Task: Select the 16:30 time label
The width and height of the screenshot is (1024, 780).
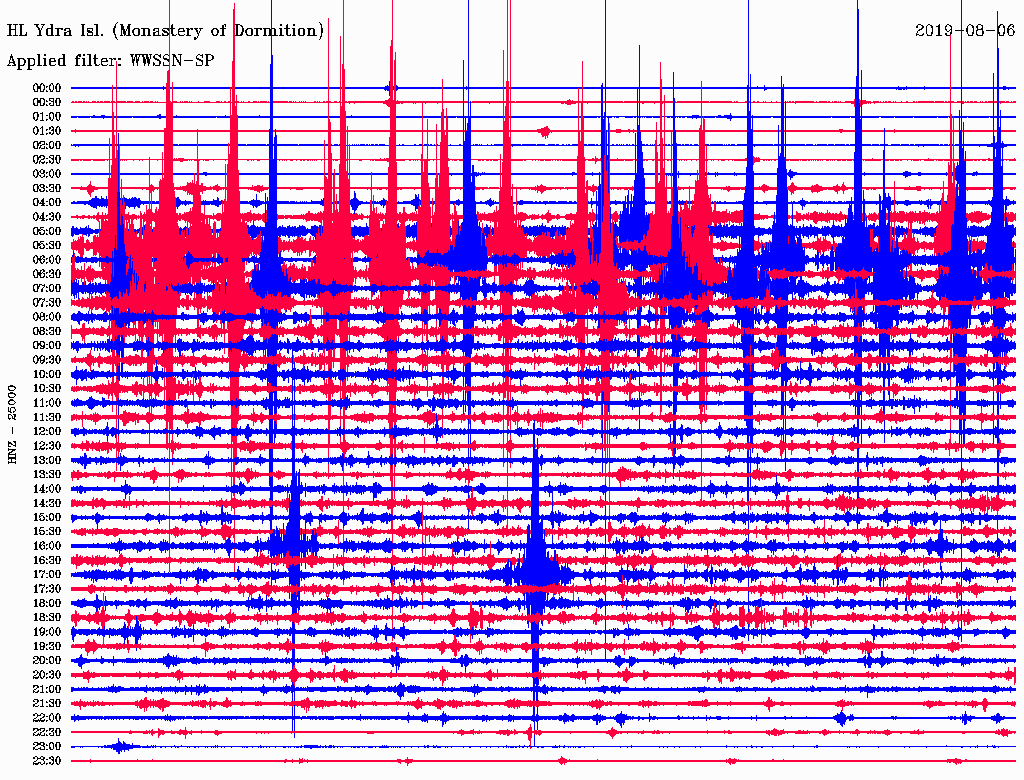Action: (47, 561)
